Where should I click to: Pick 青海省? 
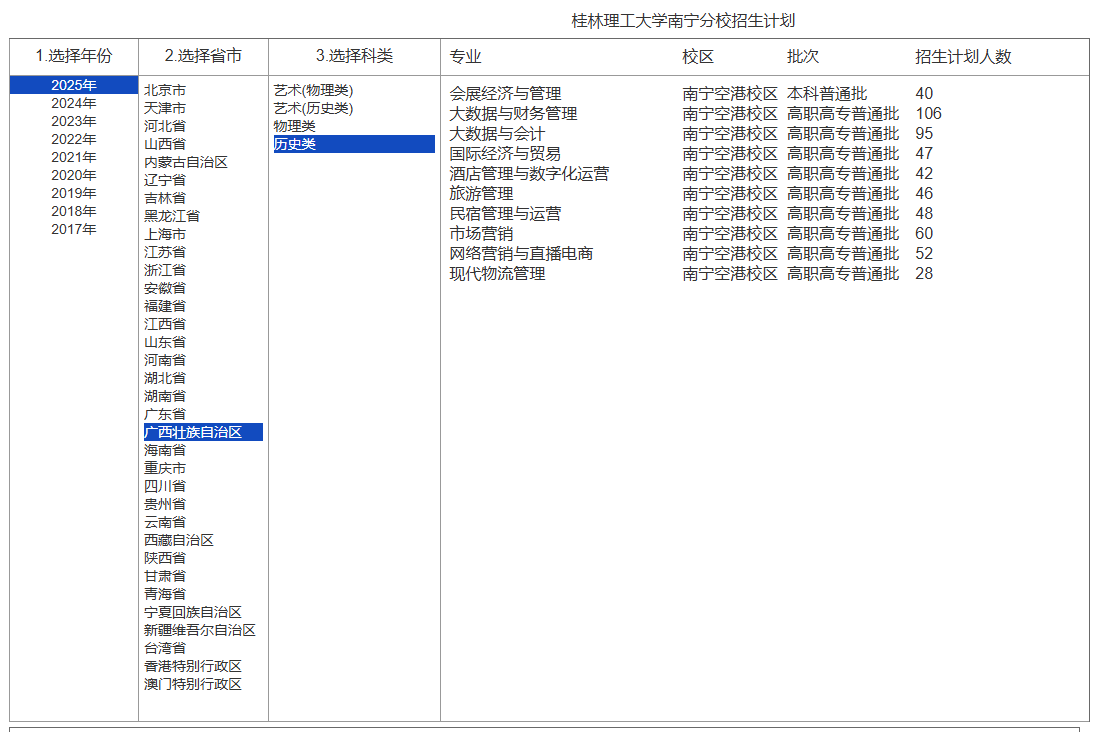(x=165, y=594)
